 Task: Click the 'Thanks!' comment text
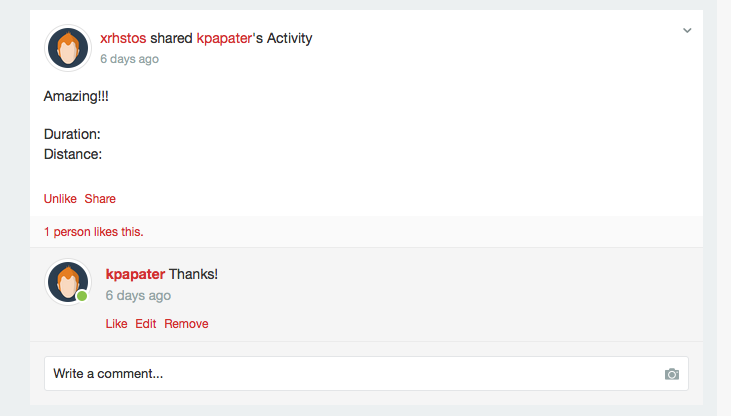[193, 274]
